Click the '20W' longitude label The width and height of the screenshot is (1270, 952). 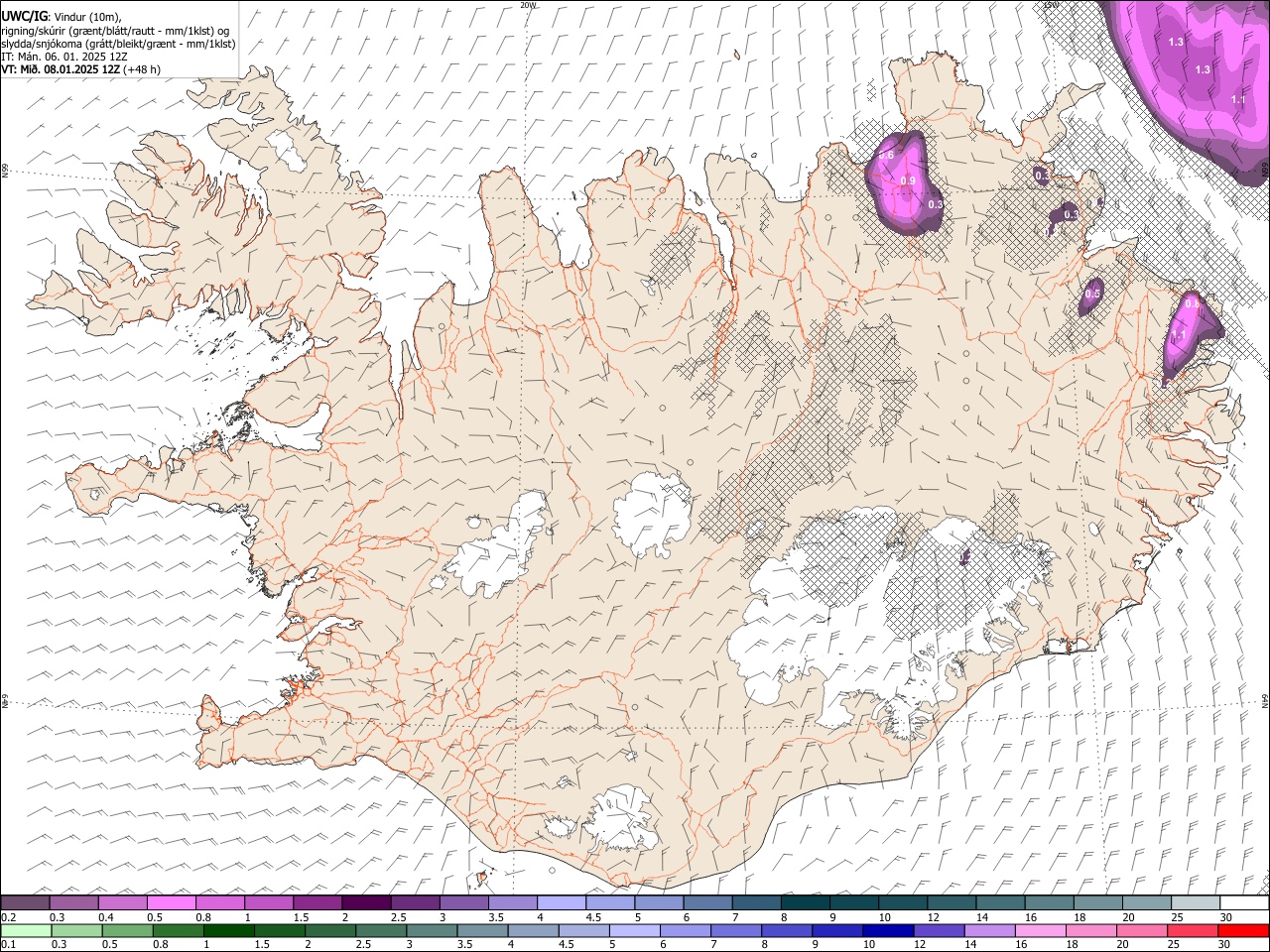tap(528, 5)
